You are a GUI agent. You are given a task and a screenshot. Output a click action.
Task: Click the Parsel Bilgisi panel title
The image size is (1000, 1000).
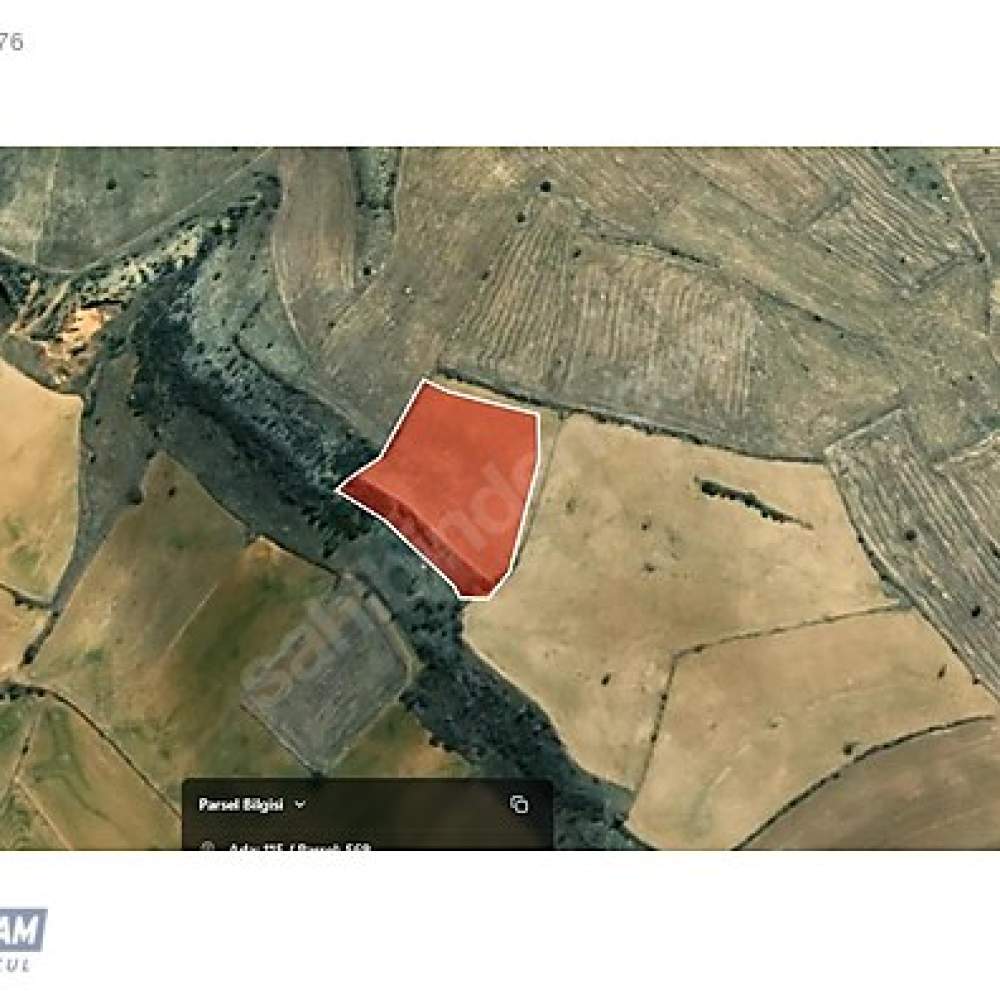click(240, 805)
